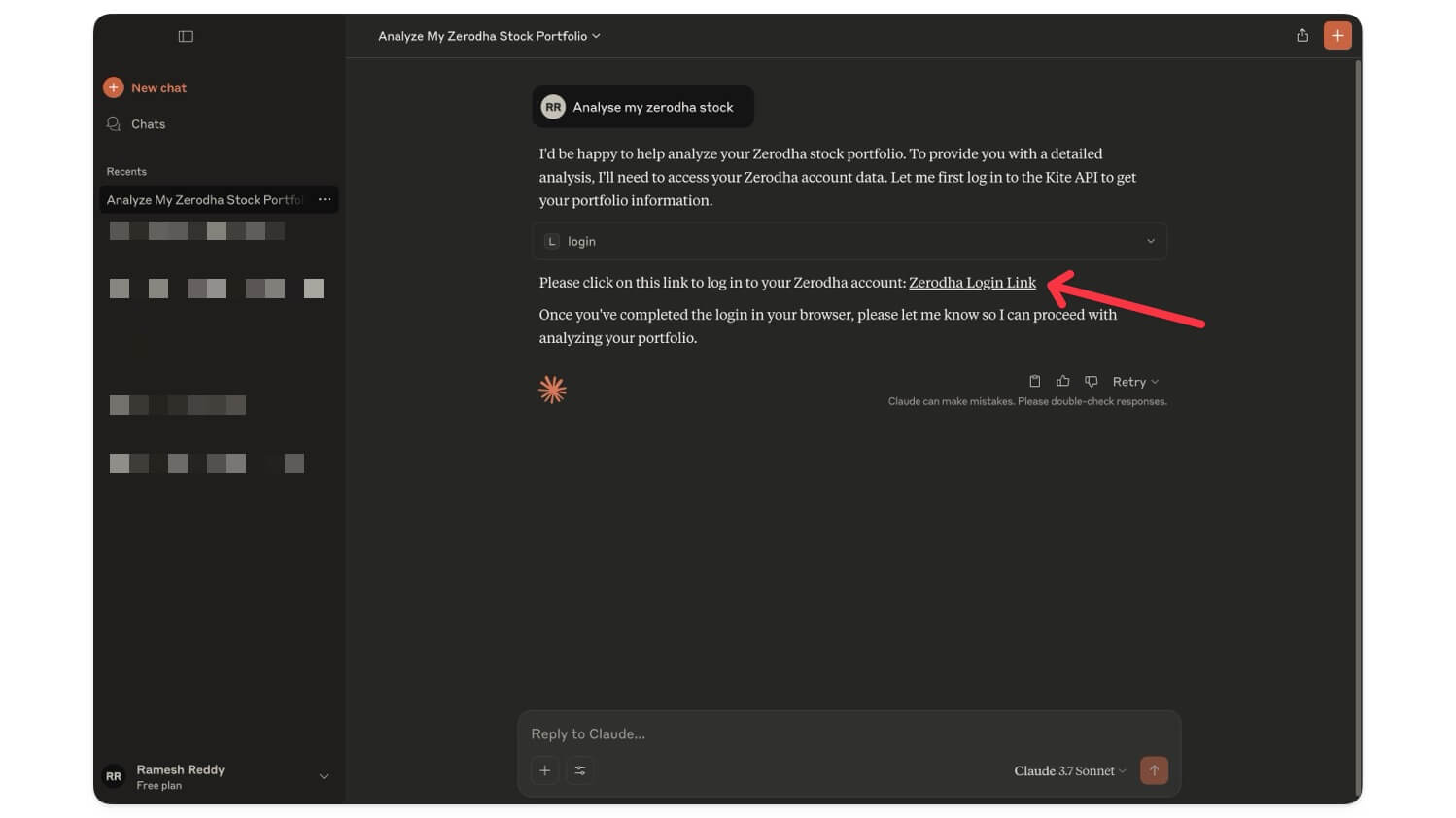Expand the login tool call block

(x=849, y=241)
